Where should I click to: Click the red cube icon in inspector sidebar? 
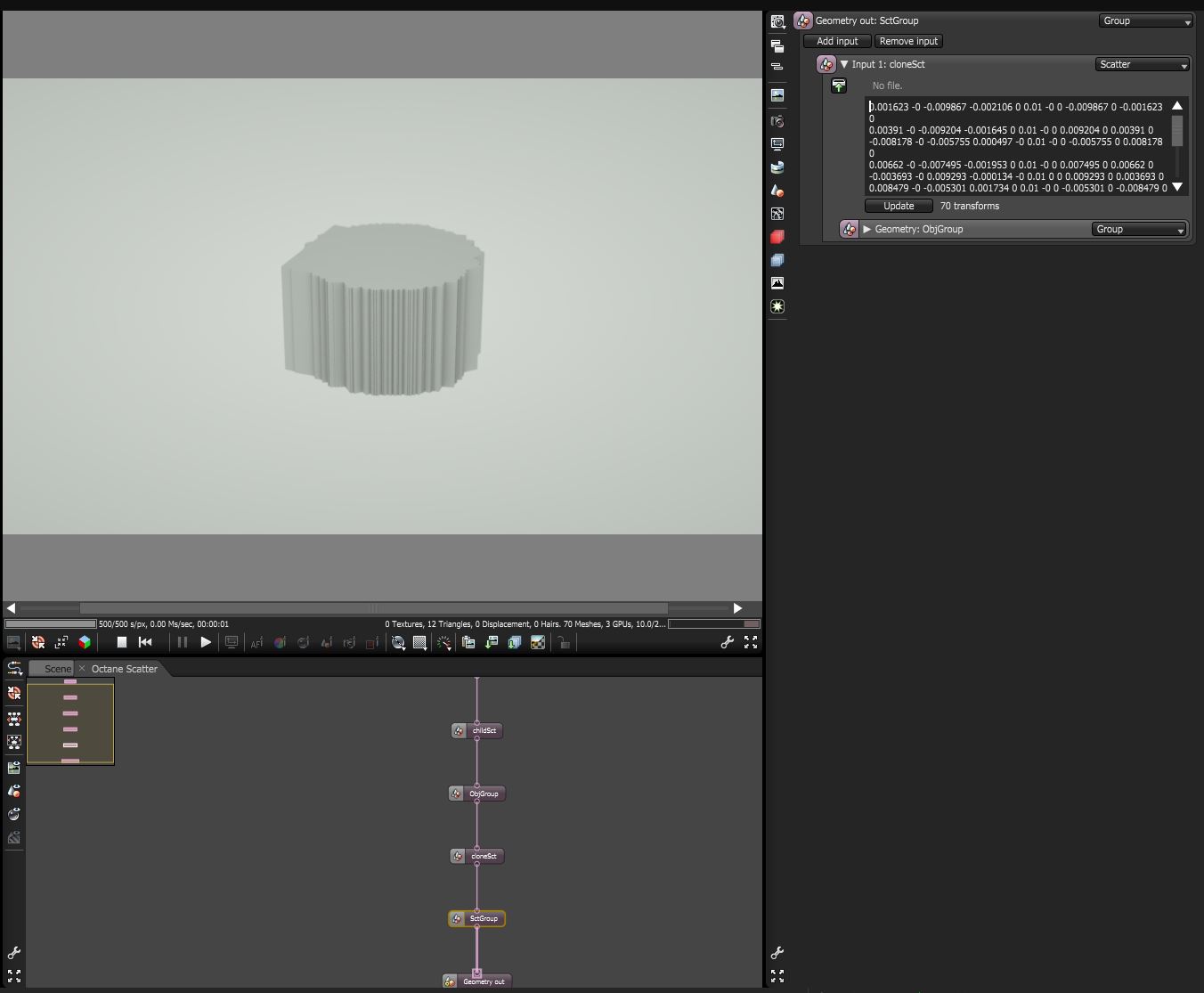[x=777, y=237]
